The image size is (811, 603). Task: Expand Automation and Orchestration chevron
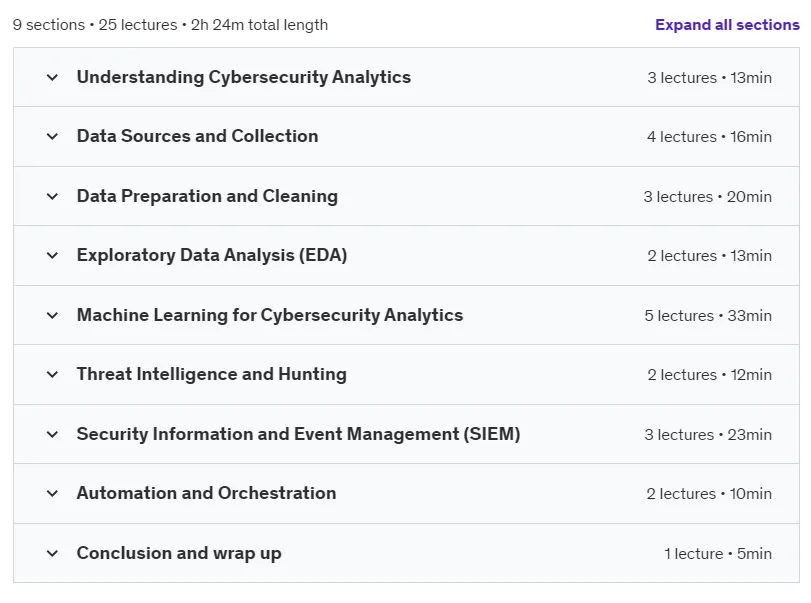point(52,493)
